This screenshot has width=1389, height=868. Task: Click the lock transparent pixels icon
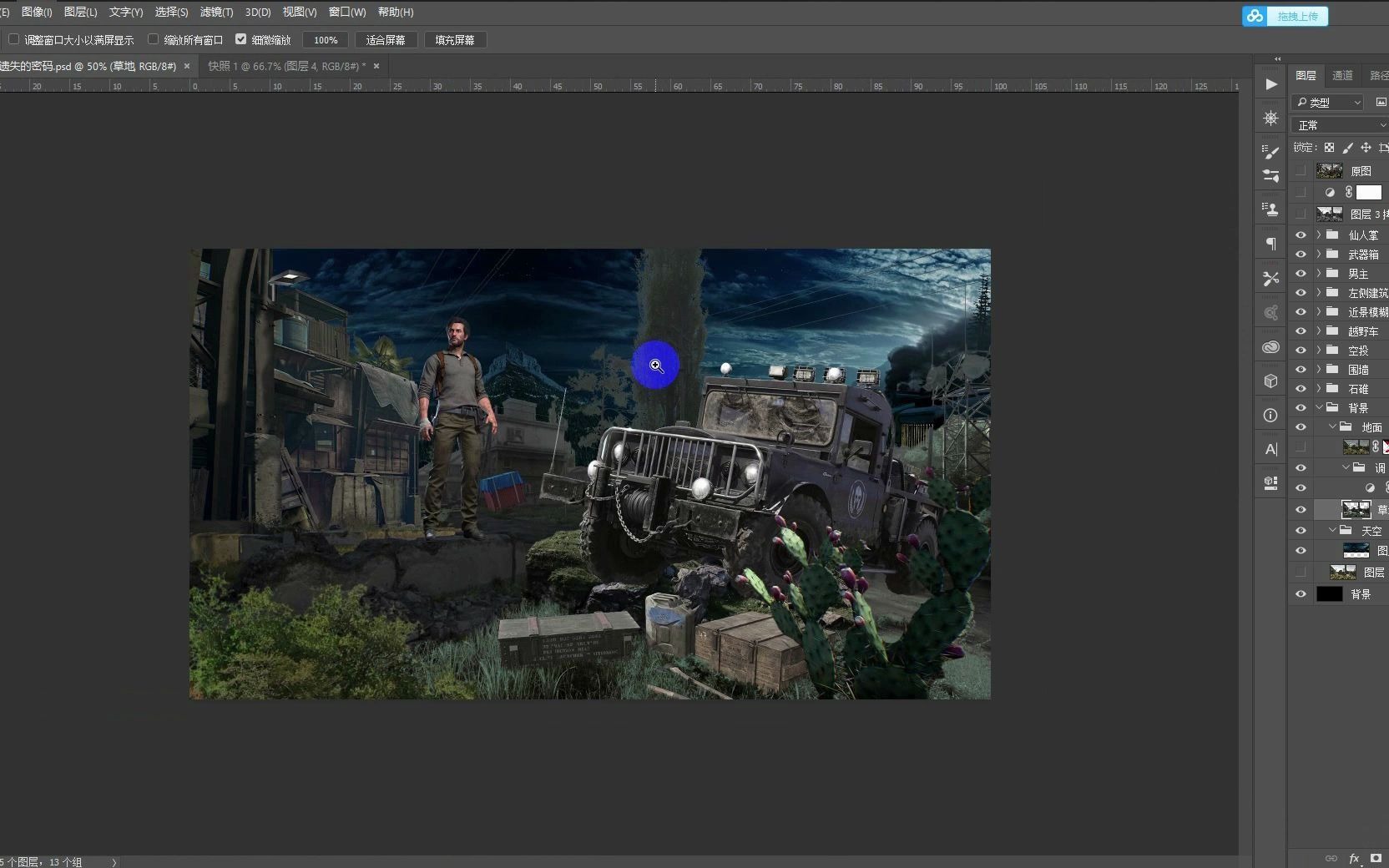pos(1329,148)
